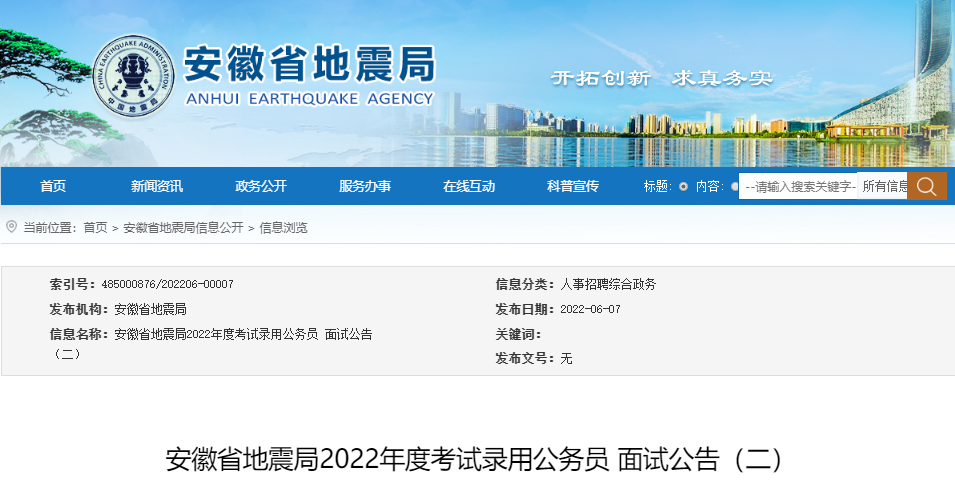Open the 在线互动 menu item

tap(469, 186)
